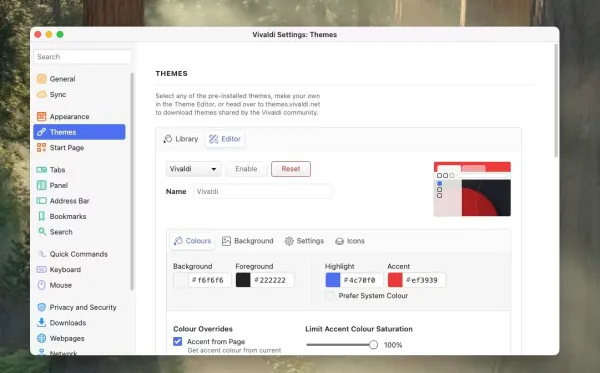
Task: Open Privacy and Security shield icon
Action: pos(41,307)
